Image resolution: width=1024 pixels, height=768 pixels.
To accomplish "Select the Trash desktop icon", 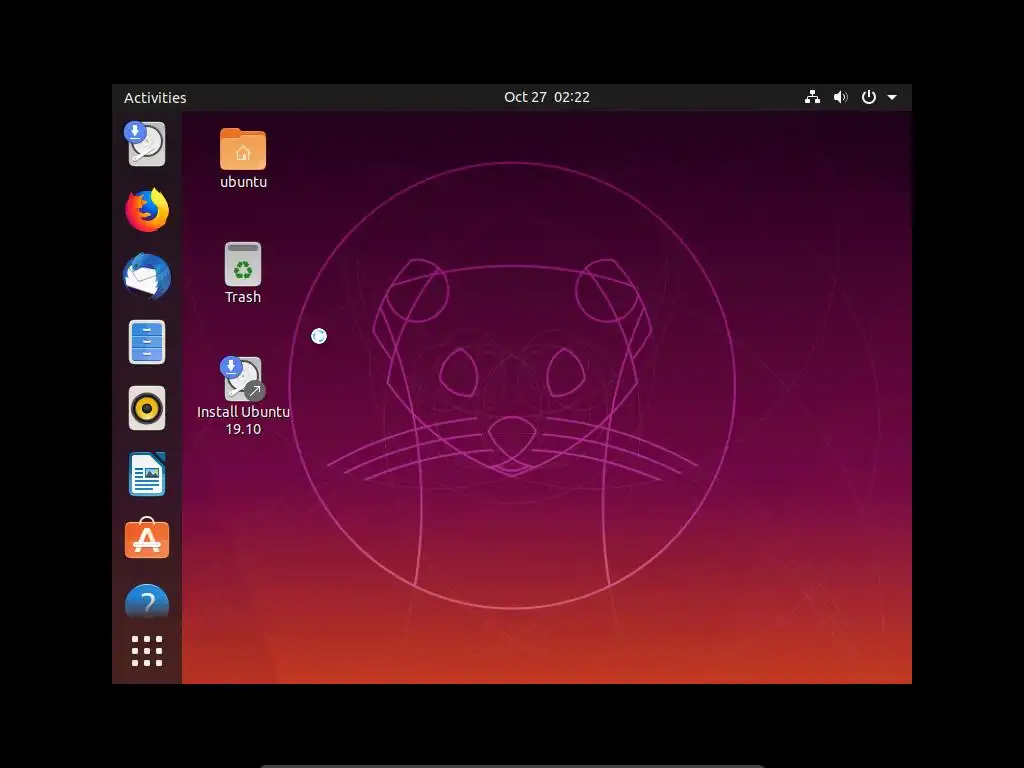I will tap(243, 264).
